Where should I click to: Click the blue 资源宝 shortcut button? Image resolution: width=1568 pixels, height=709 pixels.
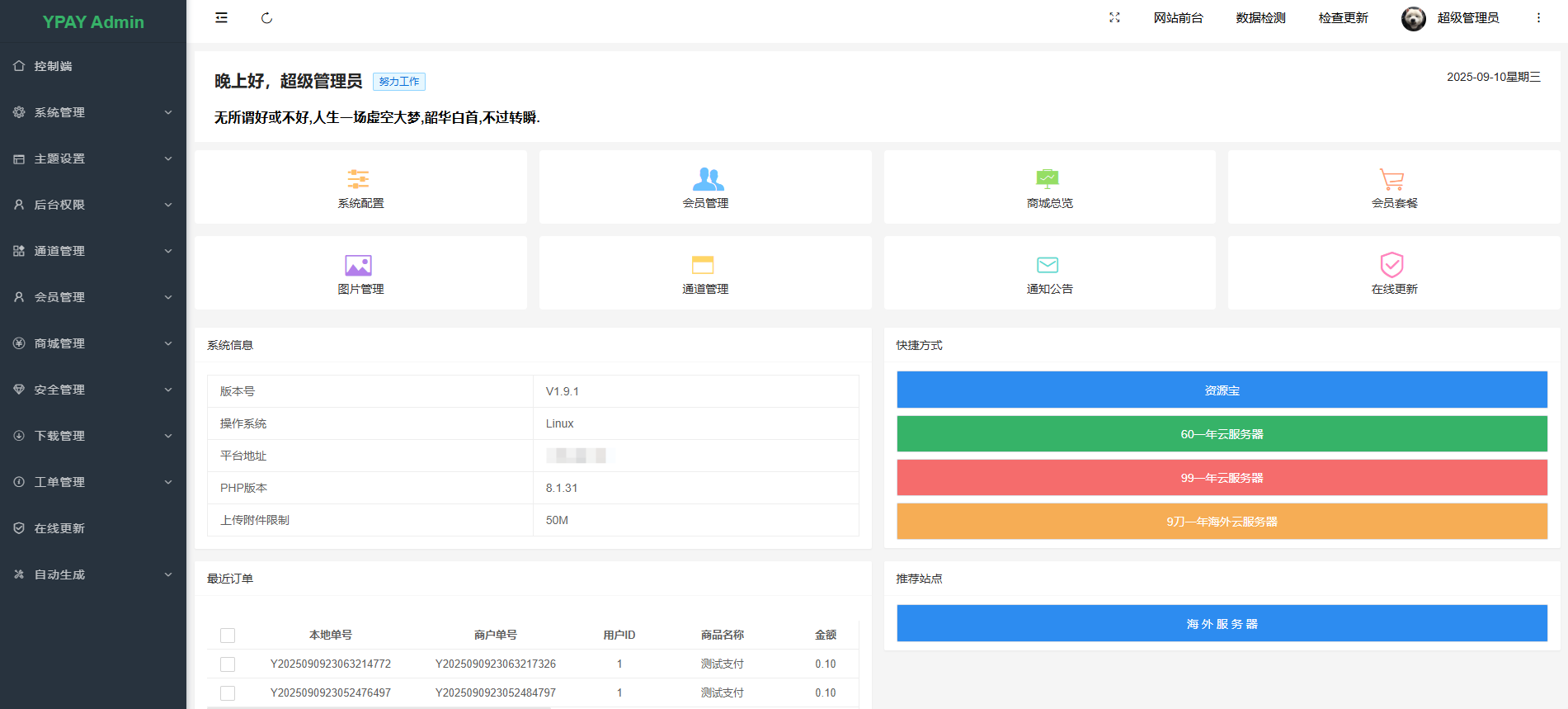tap(1222, 390)
